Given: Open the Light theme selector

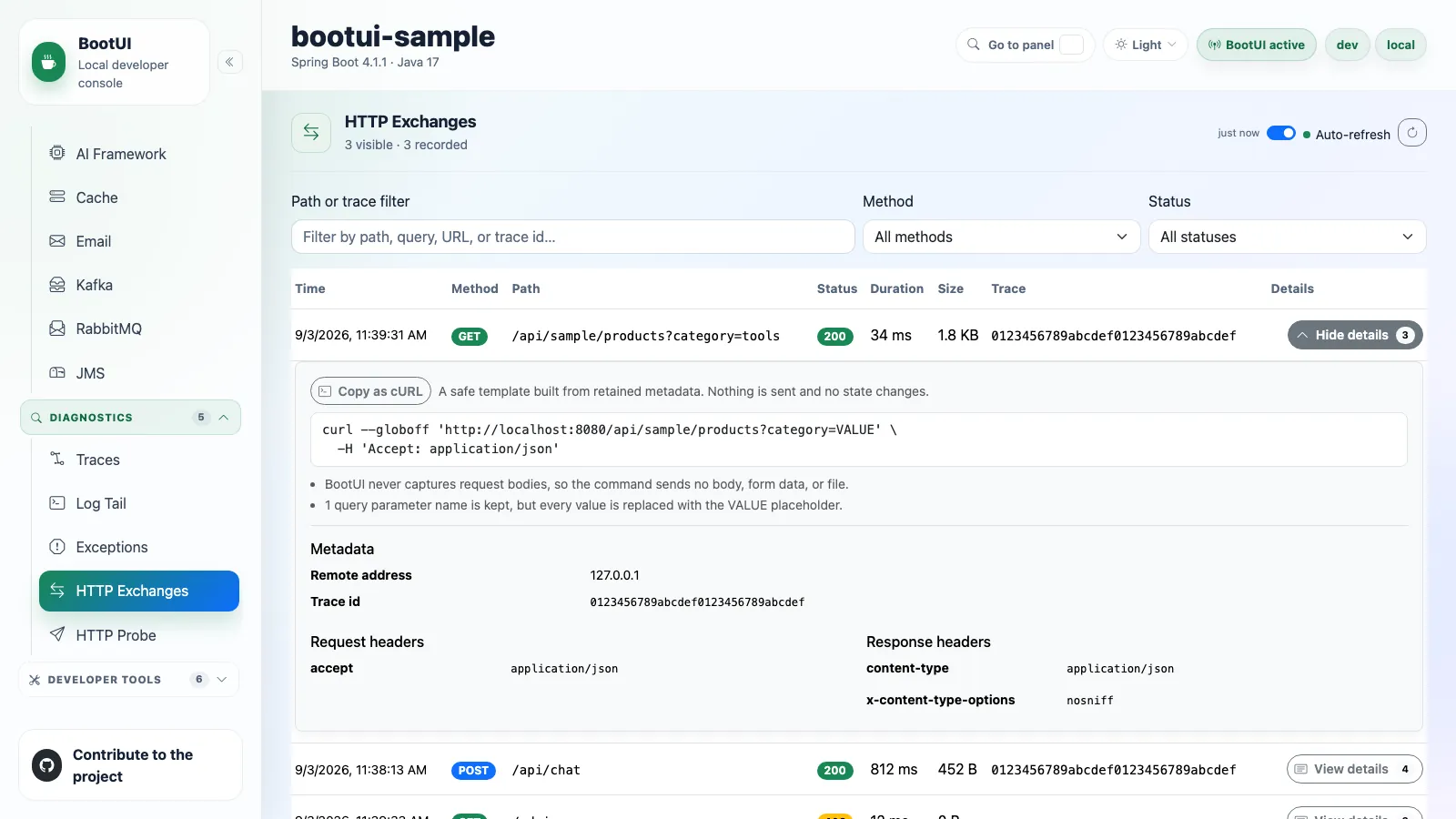Looking at the screenshot, I should click(1146, 45).
